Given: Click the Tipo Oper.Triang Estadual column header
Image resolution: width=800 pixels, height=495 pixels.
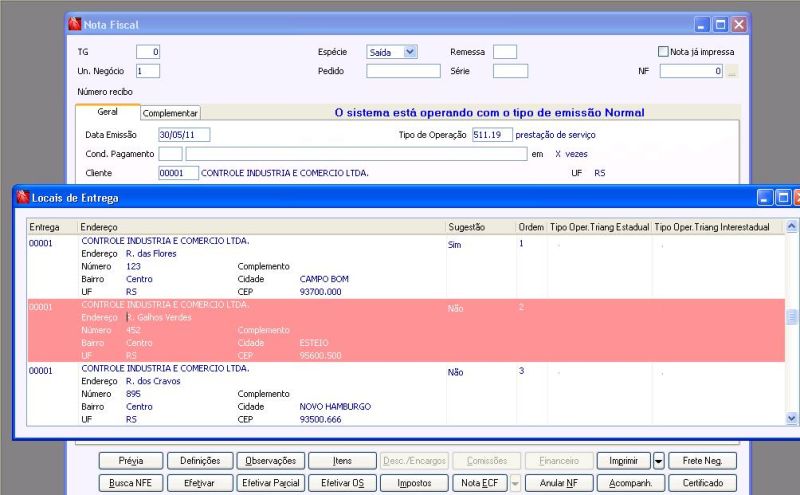Looking at the screenshot, I should pyautogui.click(x=599, y=227).
